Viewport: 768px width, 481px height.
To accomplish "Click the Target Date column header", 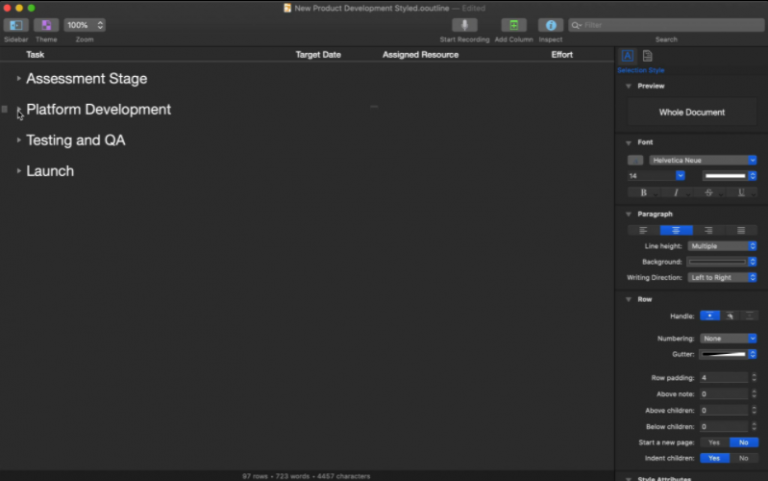I will (318, 54).
